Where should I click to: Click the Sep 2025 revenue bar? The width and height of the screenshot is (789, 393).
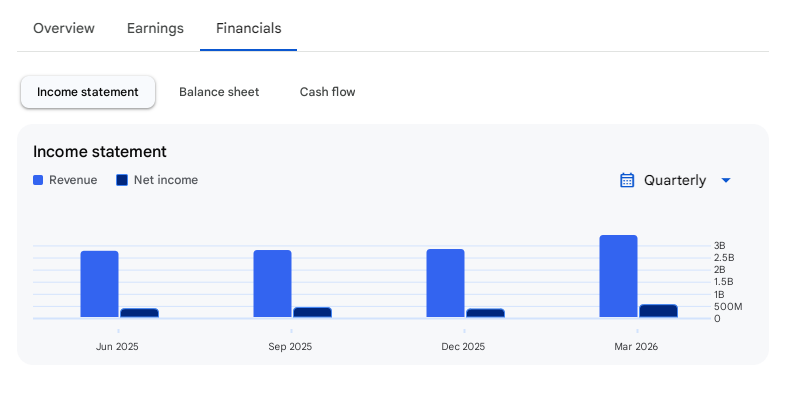tap(272, 284)
